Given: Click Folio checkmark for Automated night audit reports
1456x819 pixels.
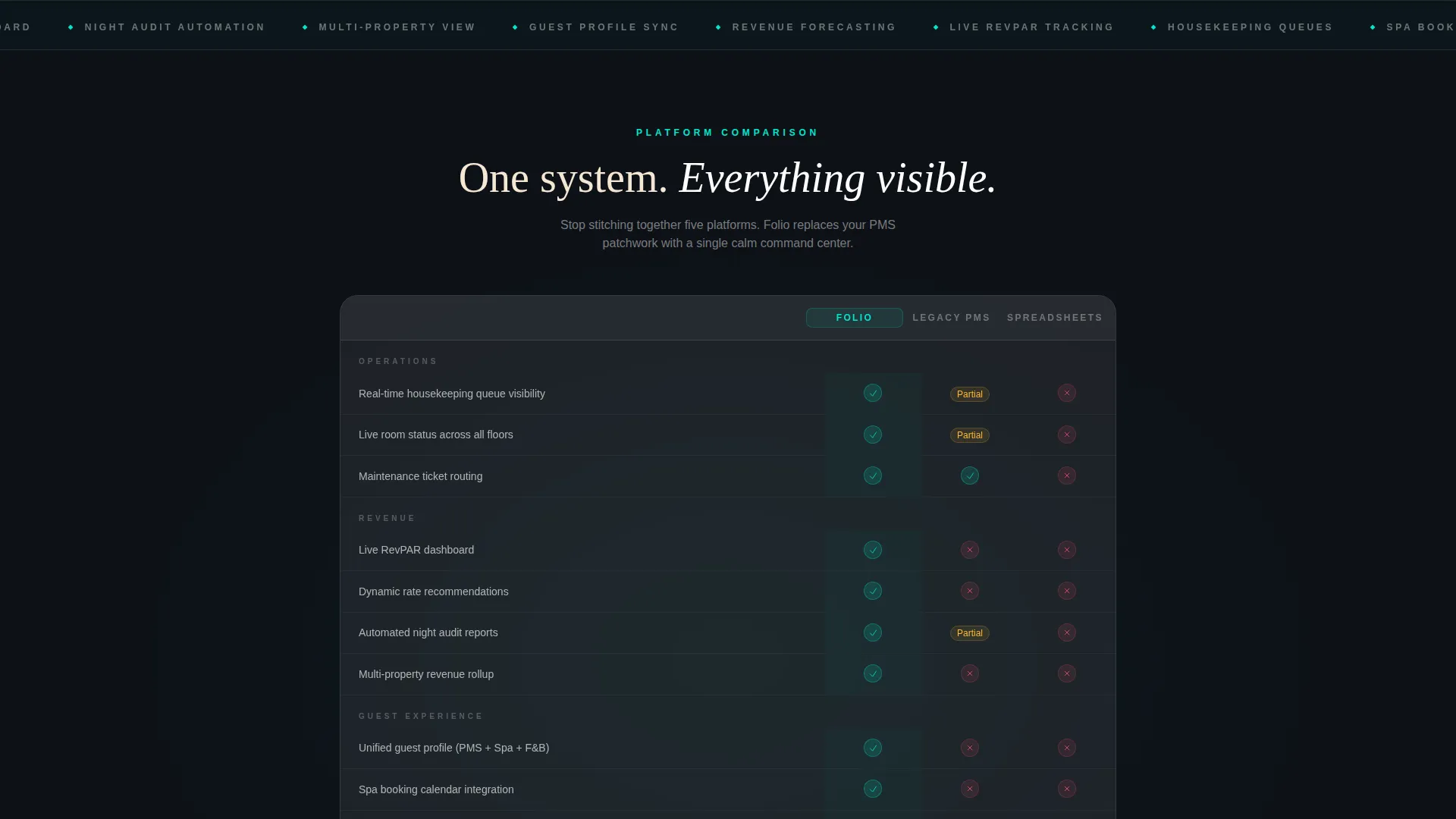Looking at the screenshot, I should (x=873, y=632).
